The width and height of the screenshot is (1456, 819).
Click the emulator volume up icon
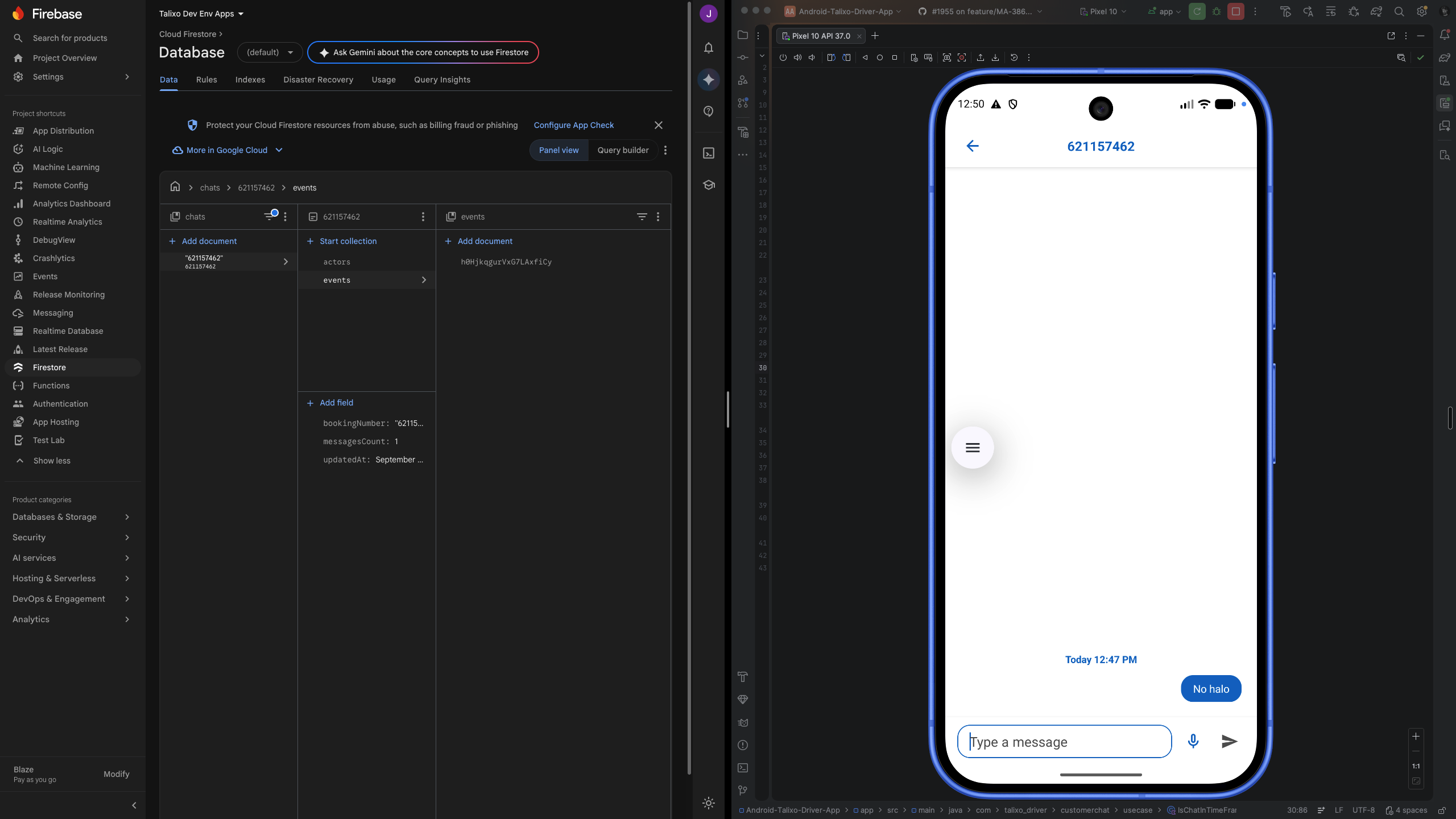798,57
